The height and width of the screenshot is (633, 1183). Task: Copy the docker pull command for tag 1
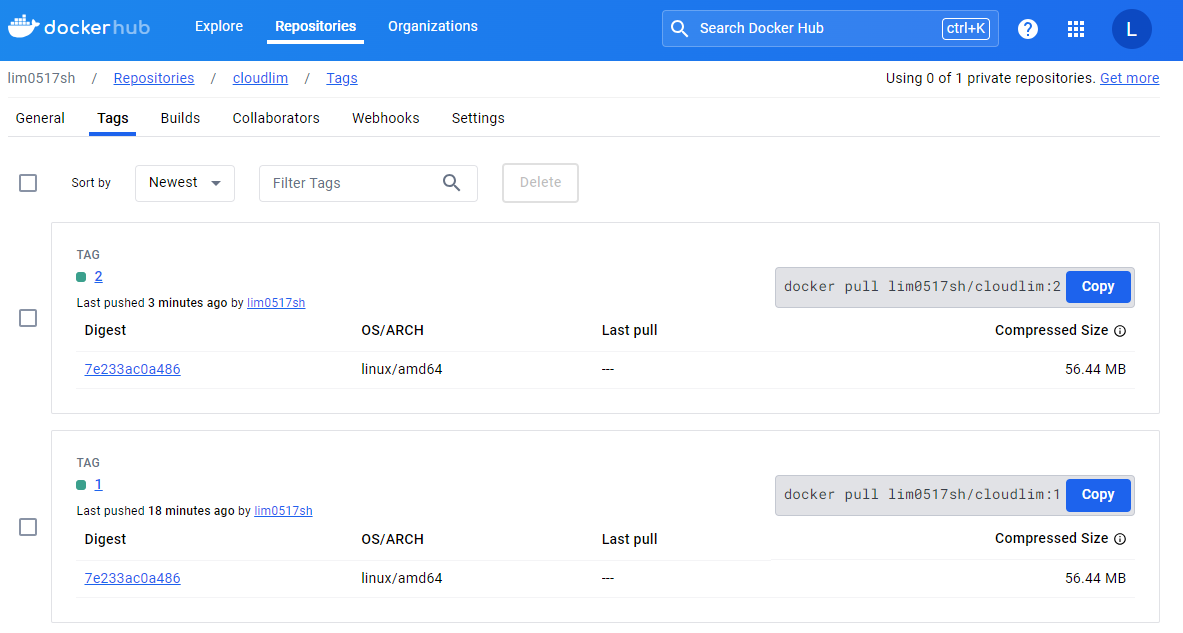point(1098,495)
